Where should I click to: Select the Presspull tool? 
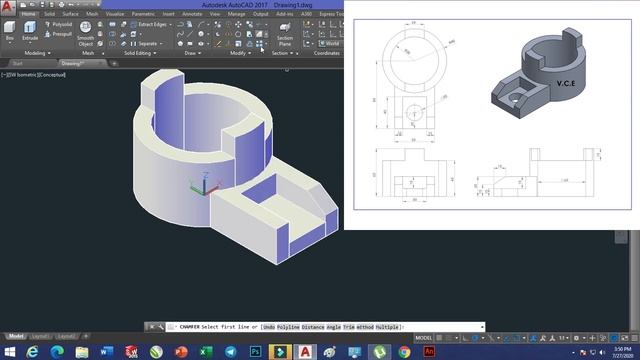tap(58, 34)
